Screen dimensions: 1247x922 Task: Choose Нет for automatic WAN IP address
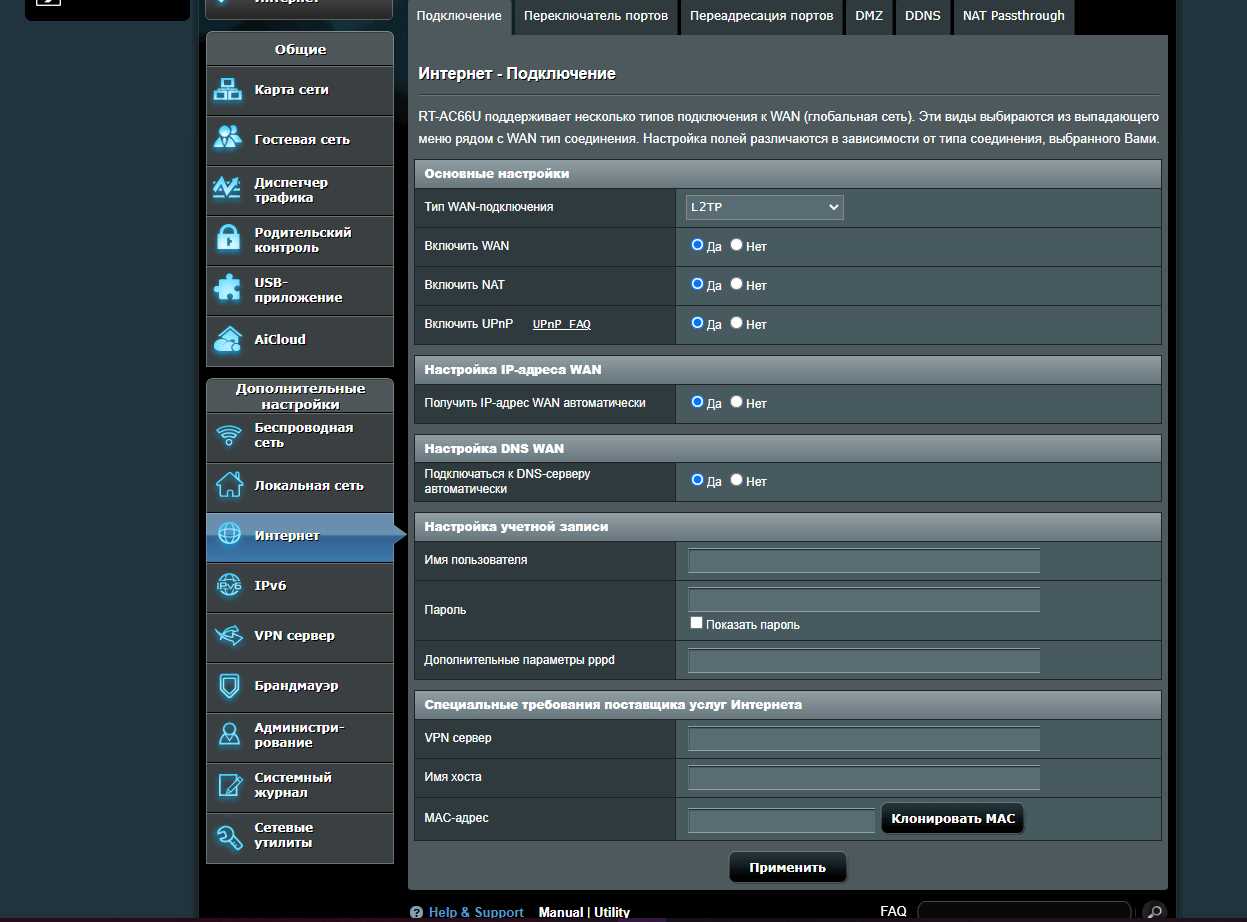point(737,402)
